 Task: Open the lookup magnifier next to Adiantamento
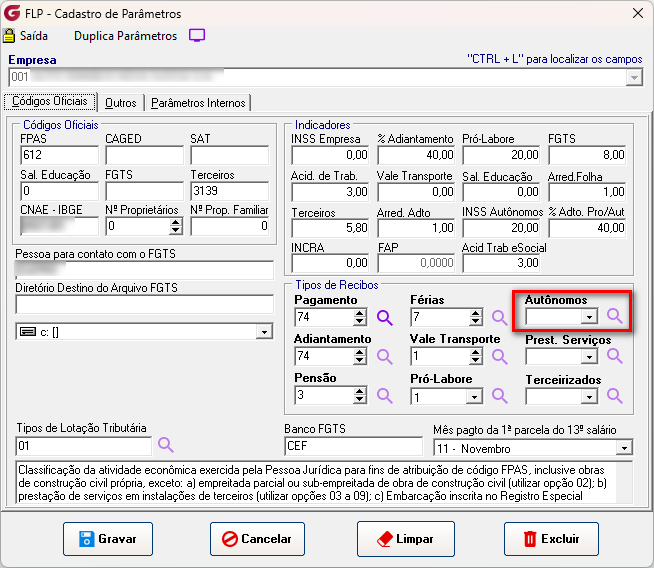click(x=385, y=357)
